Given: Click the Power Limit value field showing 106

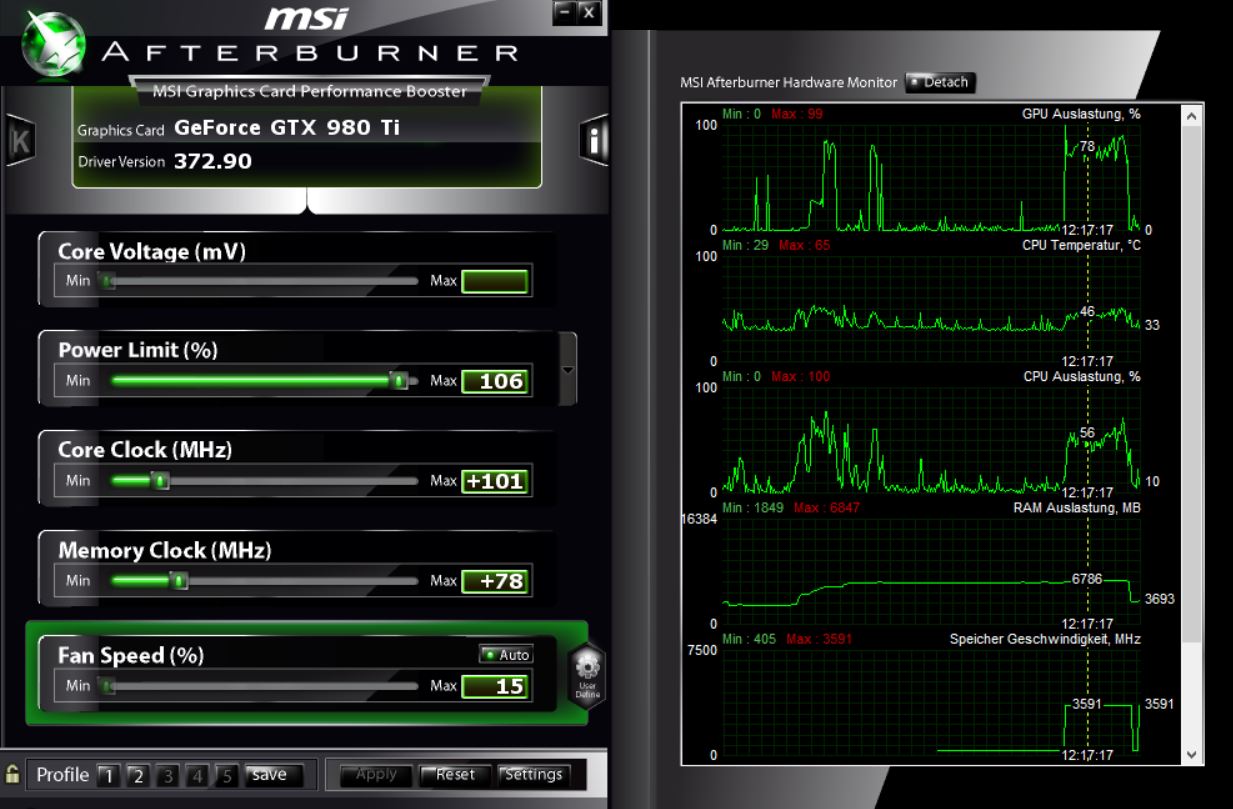Looking at the screenshot, I should 494,381.
